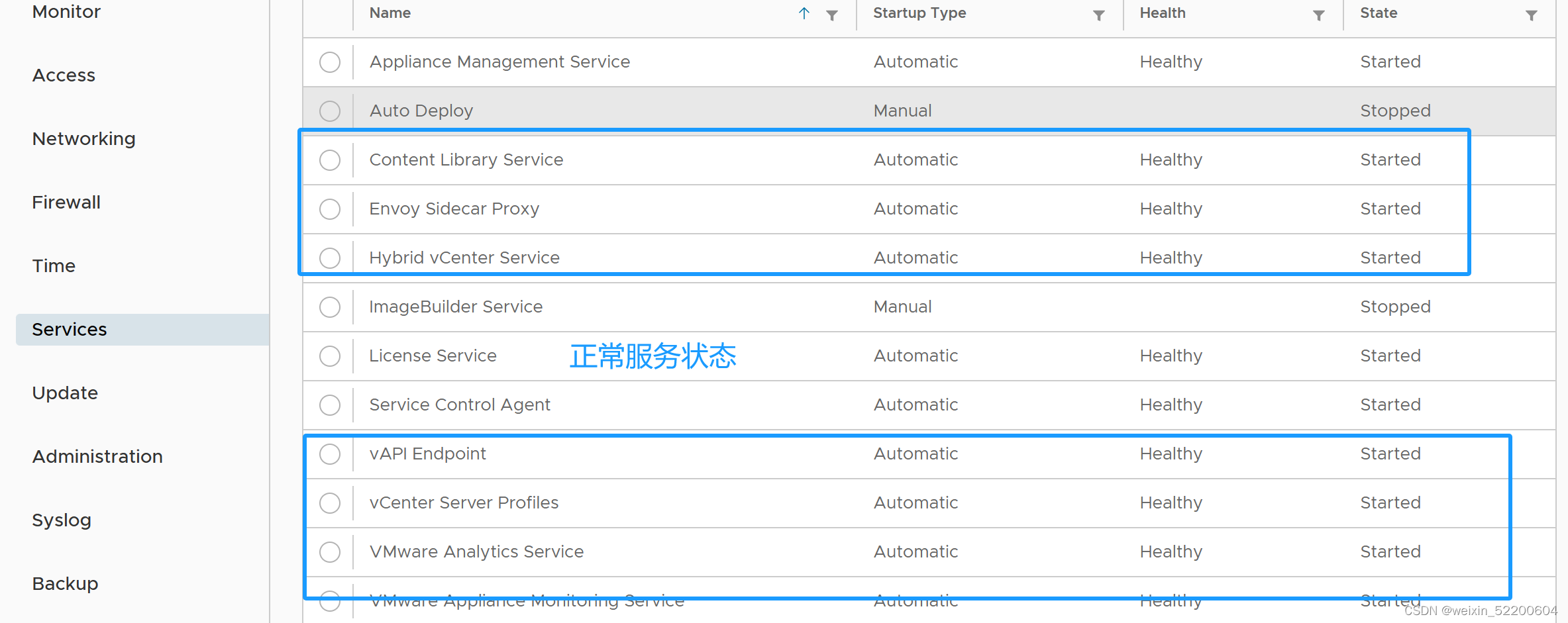
Task: Select the Auto Deploy radio button
Action: tap(330, 111)
